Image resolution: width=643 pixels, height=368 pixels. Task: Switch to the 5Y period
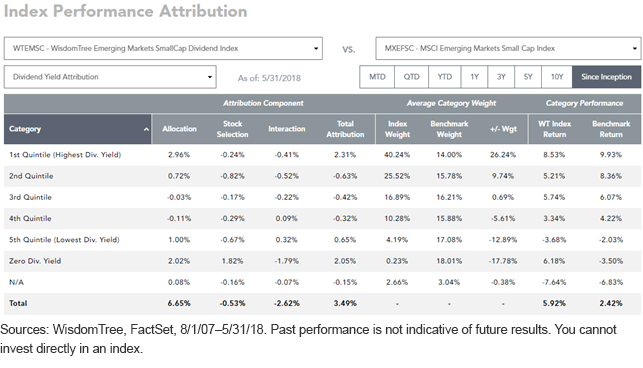[x=528, y=77]
